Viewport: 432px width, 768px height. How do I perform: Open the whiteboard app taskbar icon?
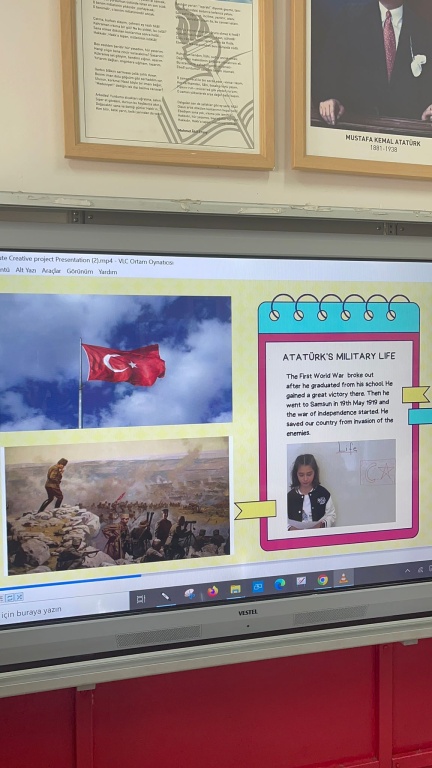(301, 582)
